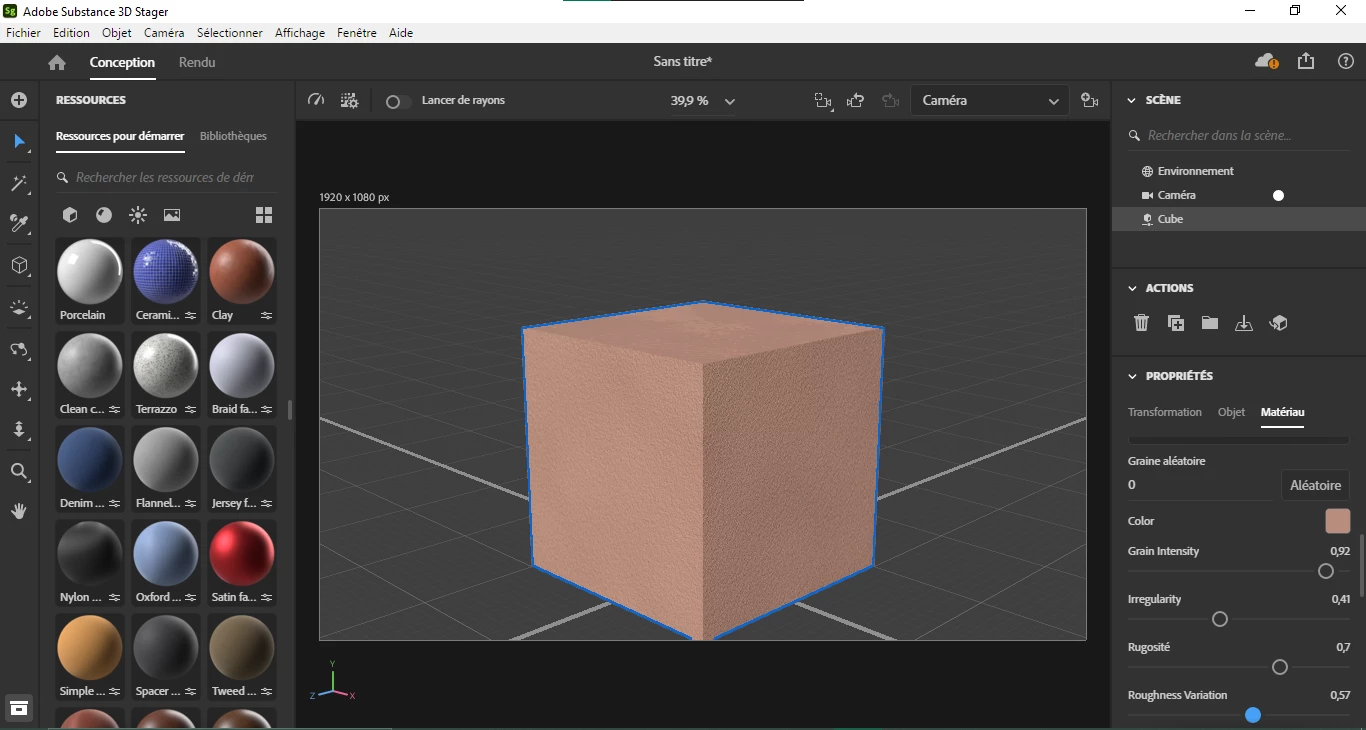Open the Affichage menu

click(300, 33)
